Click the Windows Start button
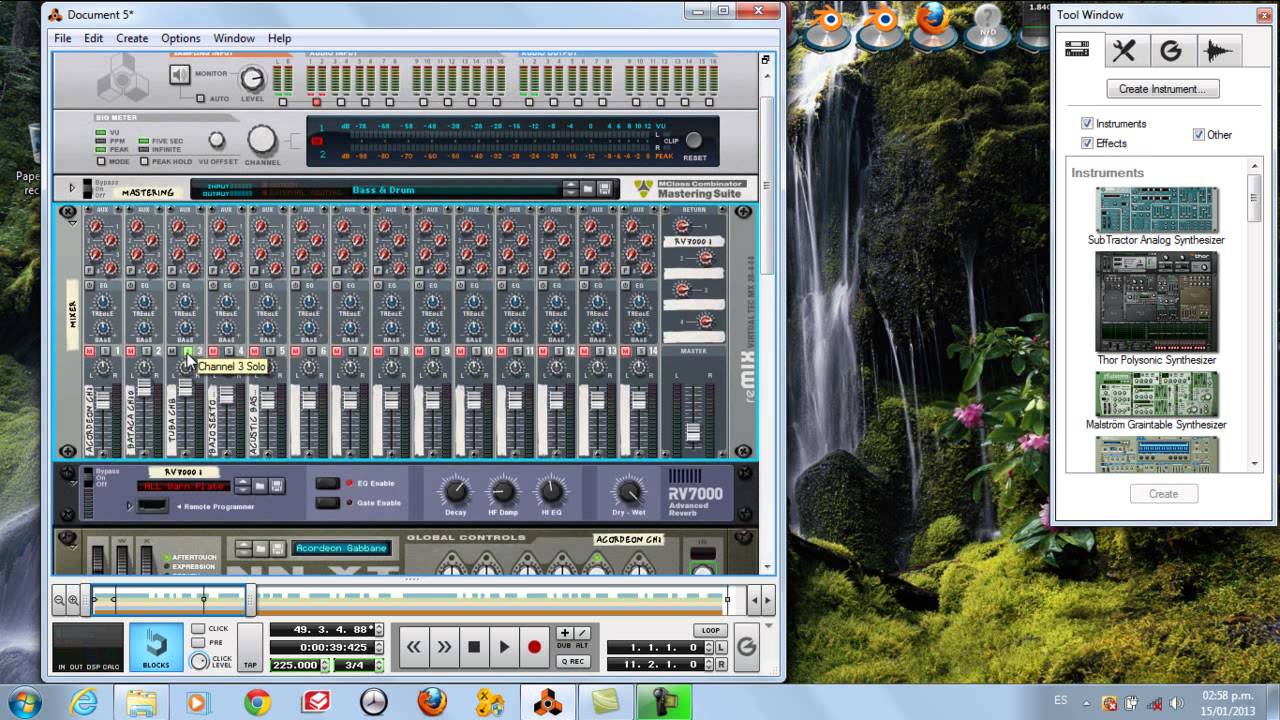Screen dimensions: 1280x720 click(23, 701)
